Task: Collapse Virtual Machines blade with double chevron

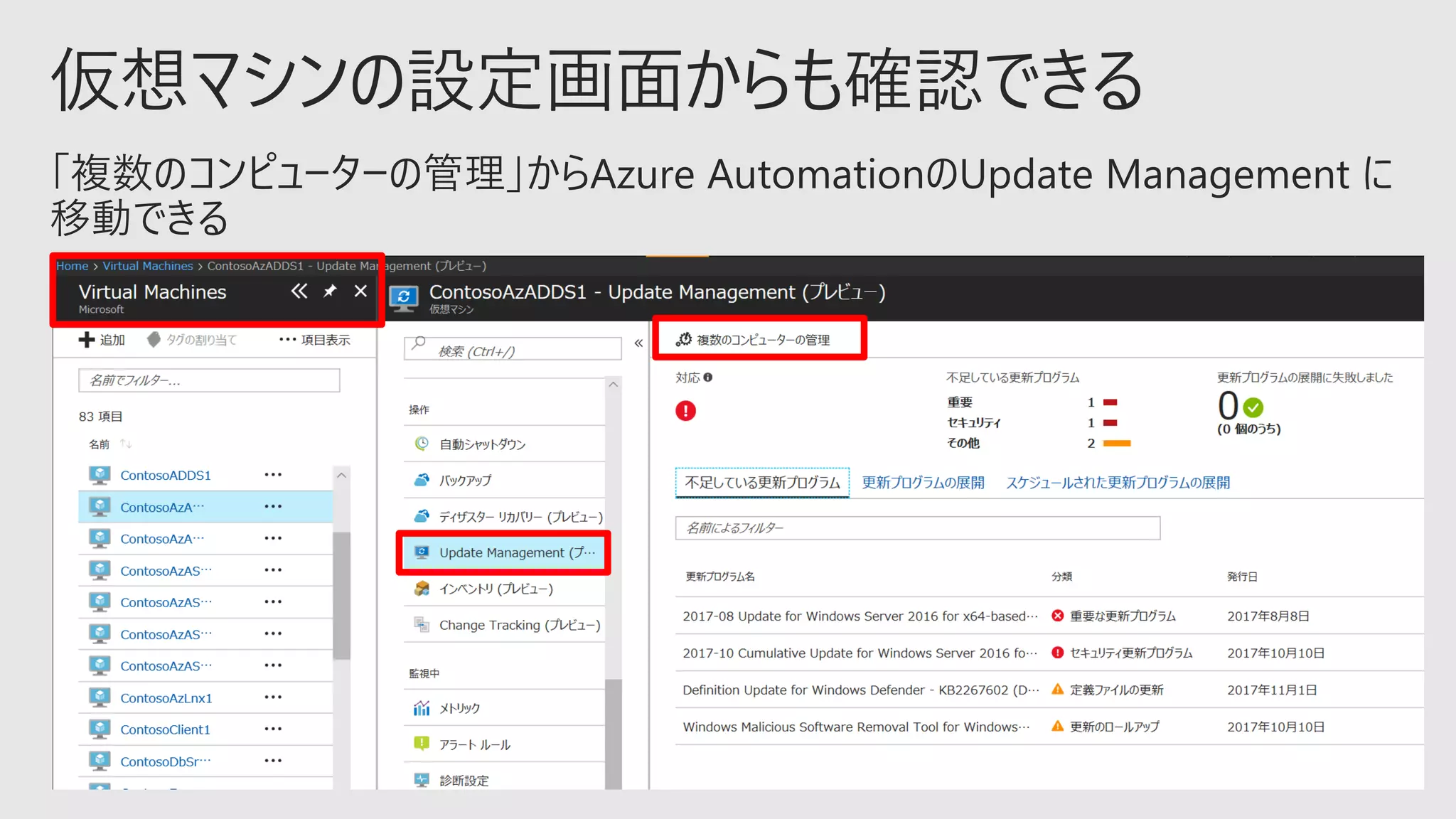Action: pyautogui.click(x=299, y=291)
